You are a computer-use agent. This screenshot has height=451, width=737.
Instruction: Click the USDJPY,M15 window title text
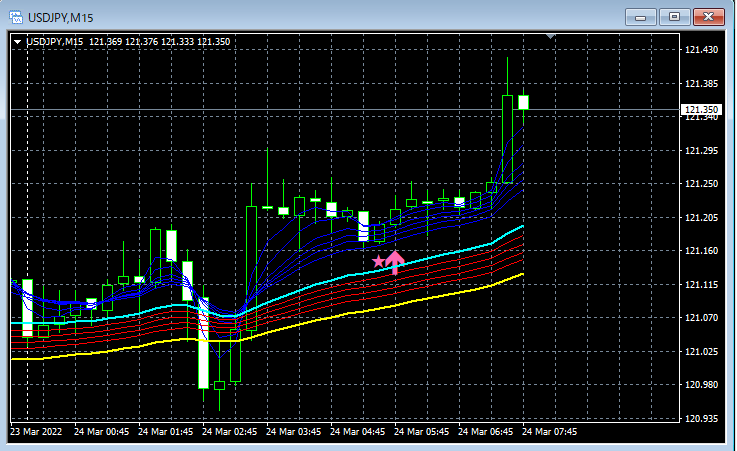tap(61, 18)
